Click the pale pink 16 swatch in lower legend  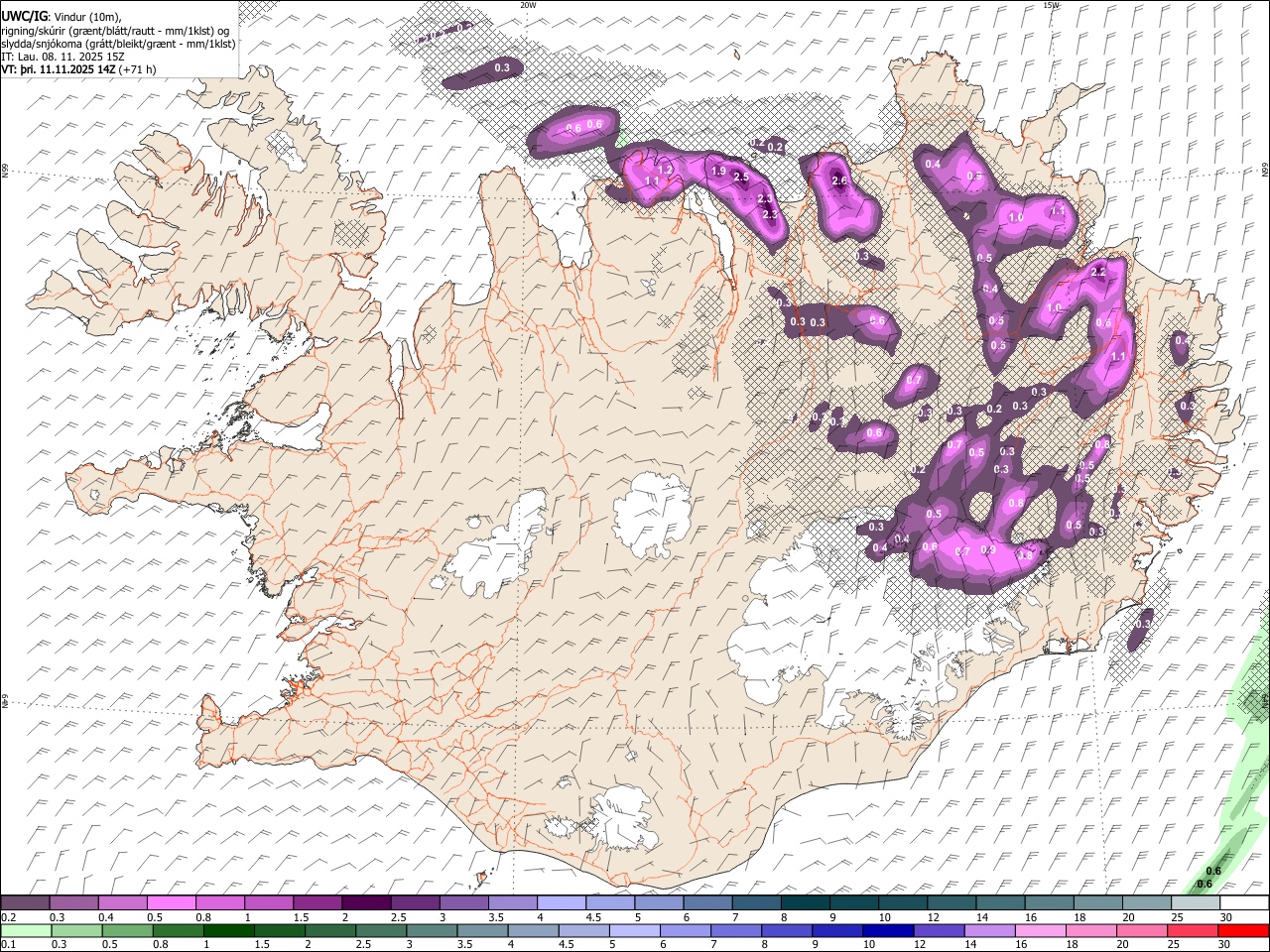(x=1040, y=931)
